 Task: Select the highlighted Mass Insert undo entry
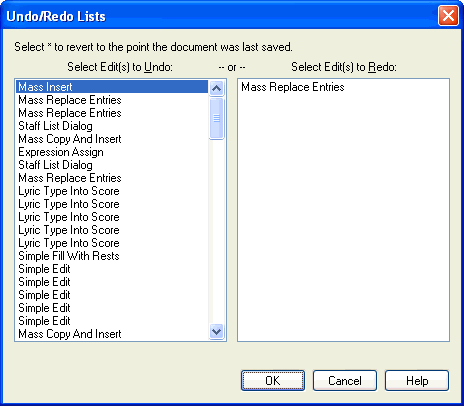pyautogui.click(x=112, y=87)
